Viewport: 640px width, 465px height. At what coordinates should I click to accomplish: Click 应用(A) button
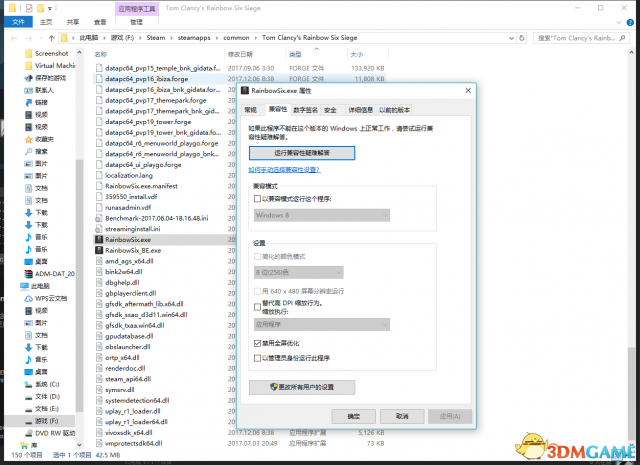(450, 416)
